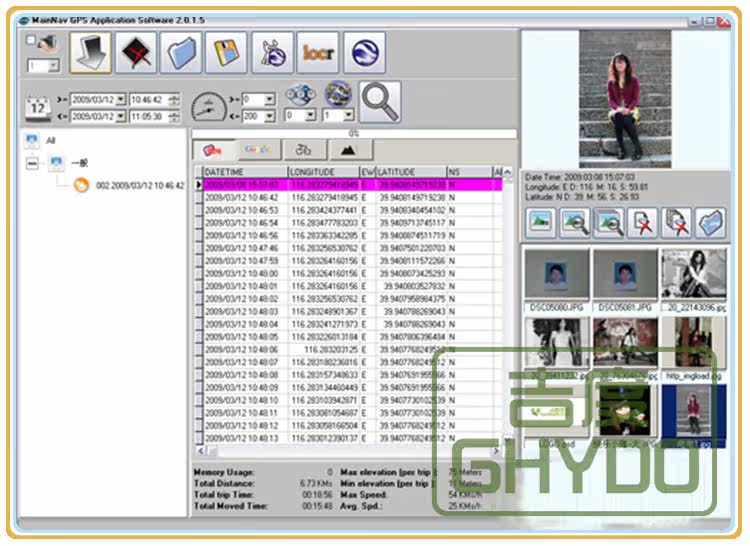The height and width of the screenshot is (546, 750).
Task: Click the table's vertical scrollbar up arrow
Action: pyautogui.click(x=508, y=172)
